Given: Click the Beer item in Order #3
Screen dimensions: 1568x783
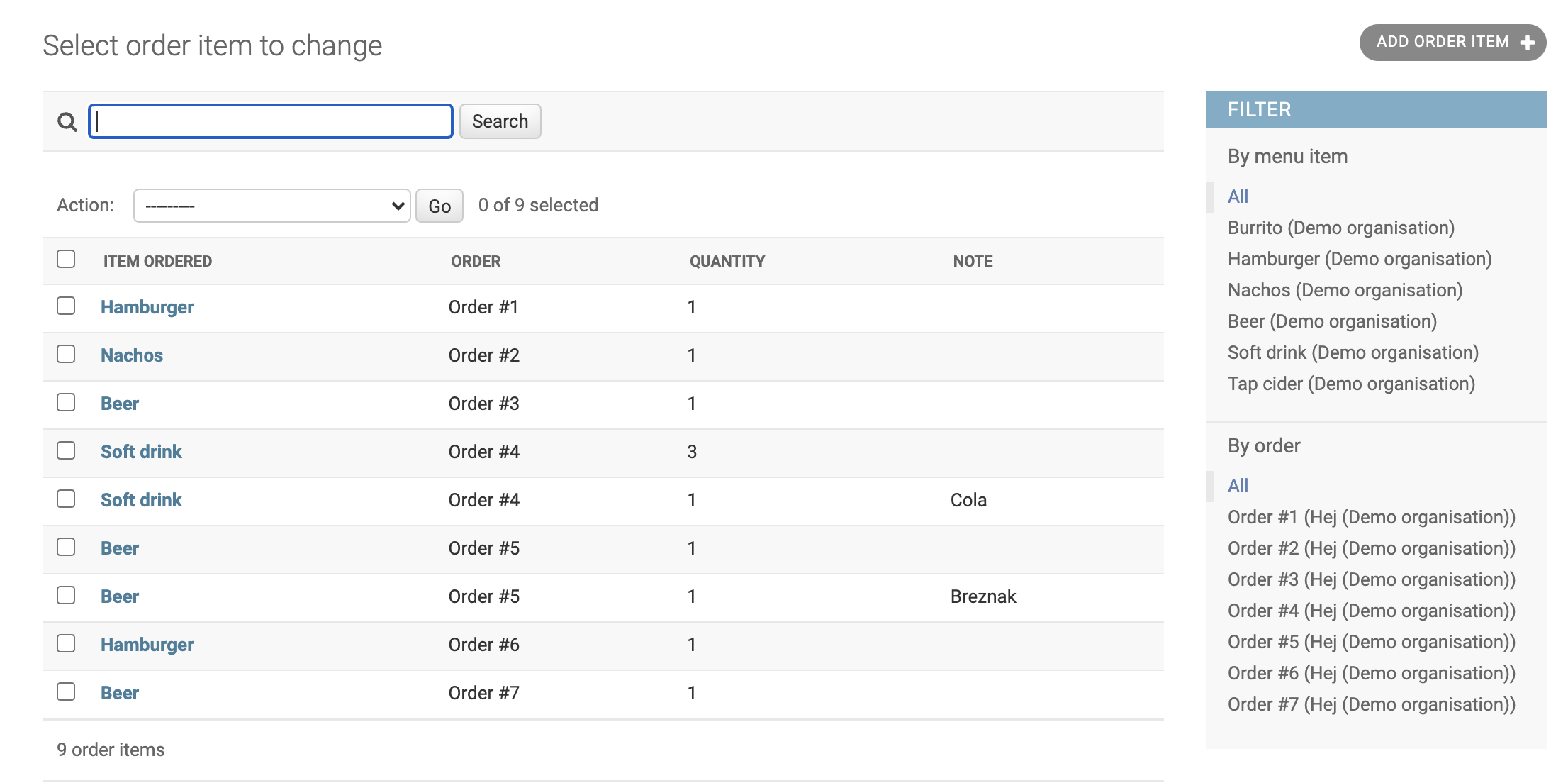Looking at the screenshot, I should coord(119,403).
